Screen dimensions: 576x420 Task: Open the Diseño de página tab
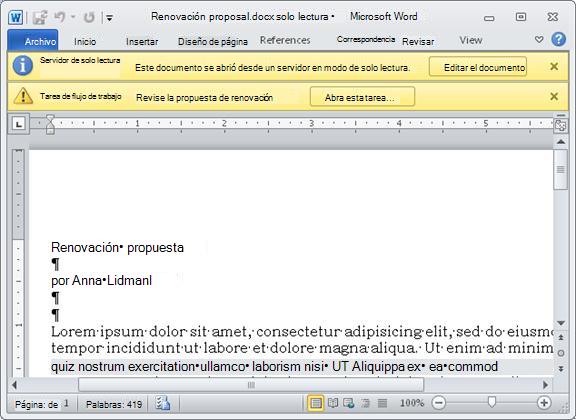(213, 42)
